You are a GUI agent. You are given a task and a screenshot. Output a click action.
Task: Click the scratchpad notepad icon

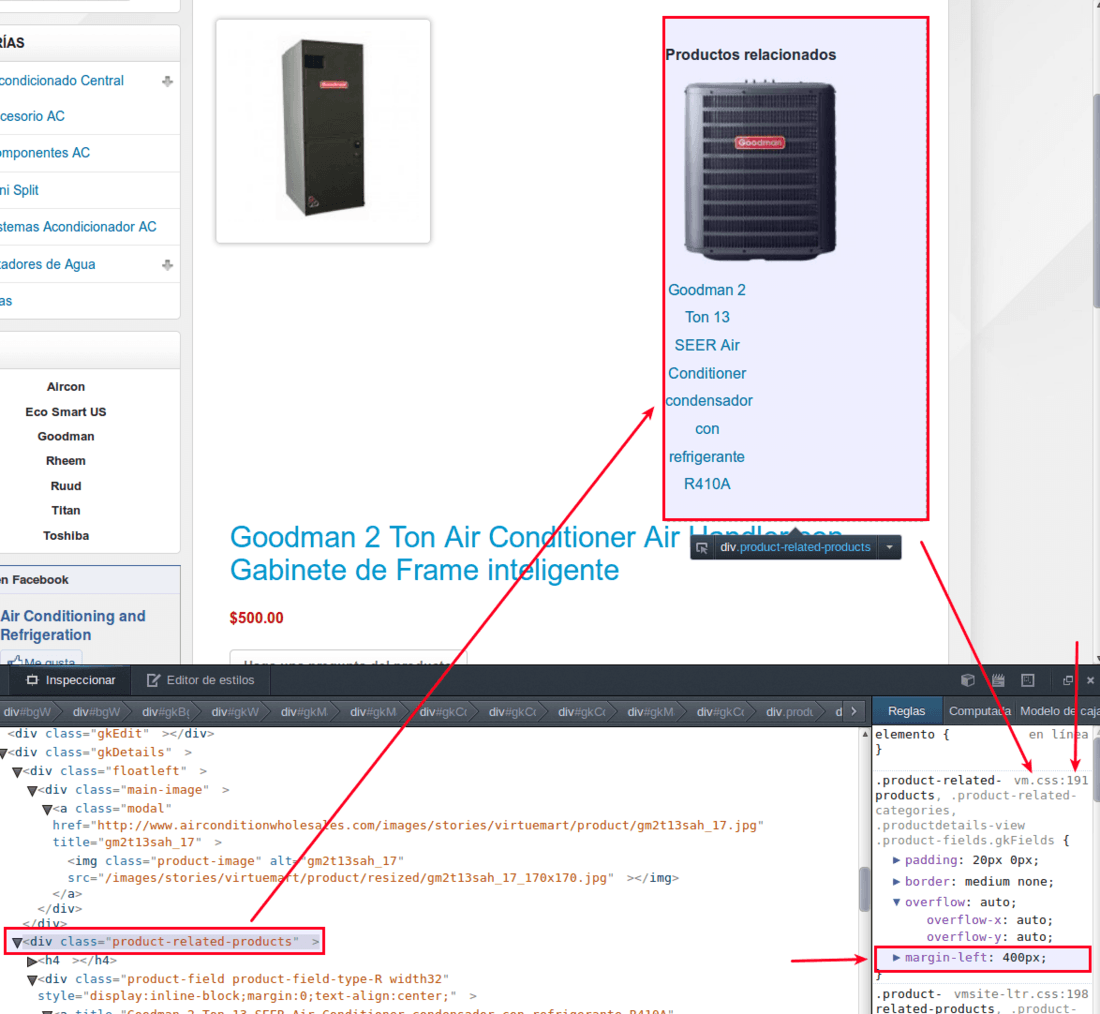point(998,680)
